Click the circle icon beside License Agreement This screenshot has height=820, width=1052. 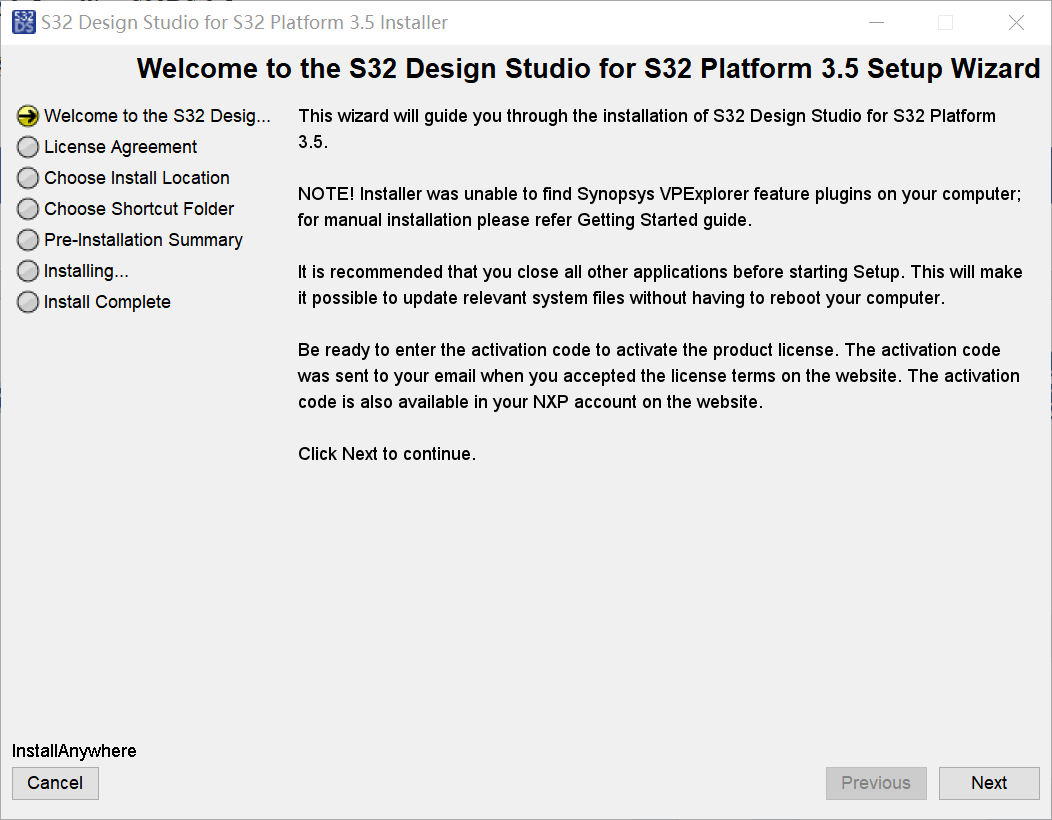pos(28,147)
